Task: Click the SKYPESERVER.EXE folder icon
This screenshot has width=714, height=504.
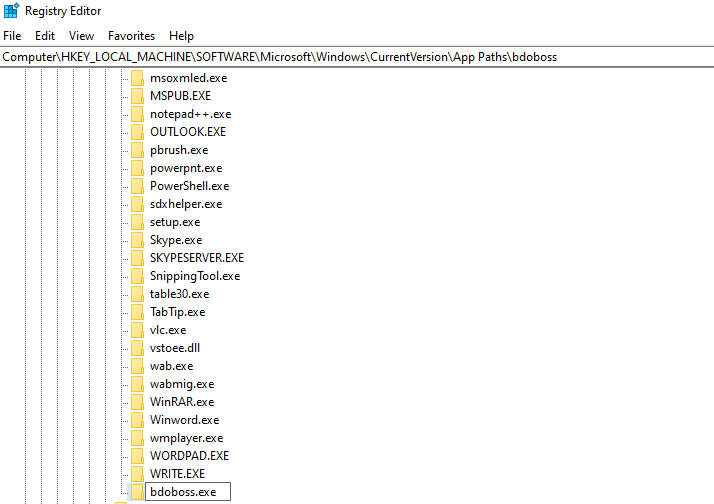Action: click(137, 258)
